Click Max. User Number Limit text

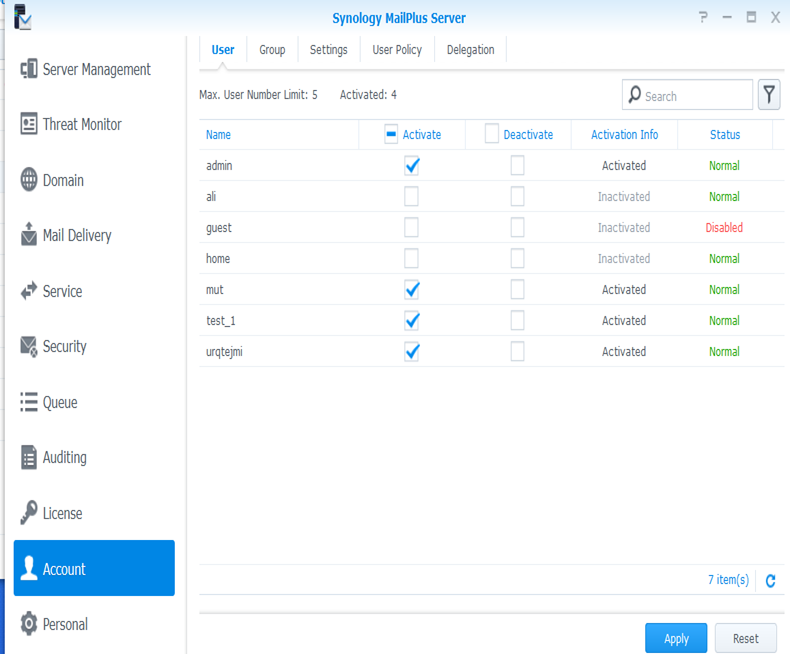tap(258, 95)
